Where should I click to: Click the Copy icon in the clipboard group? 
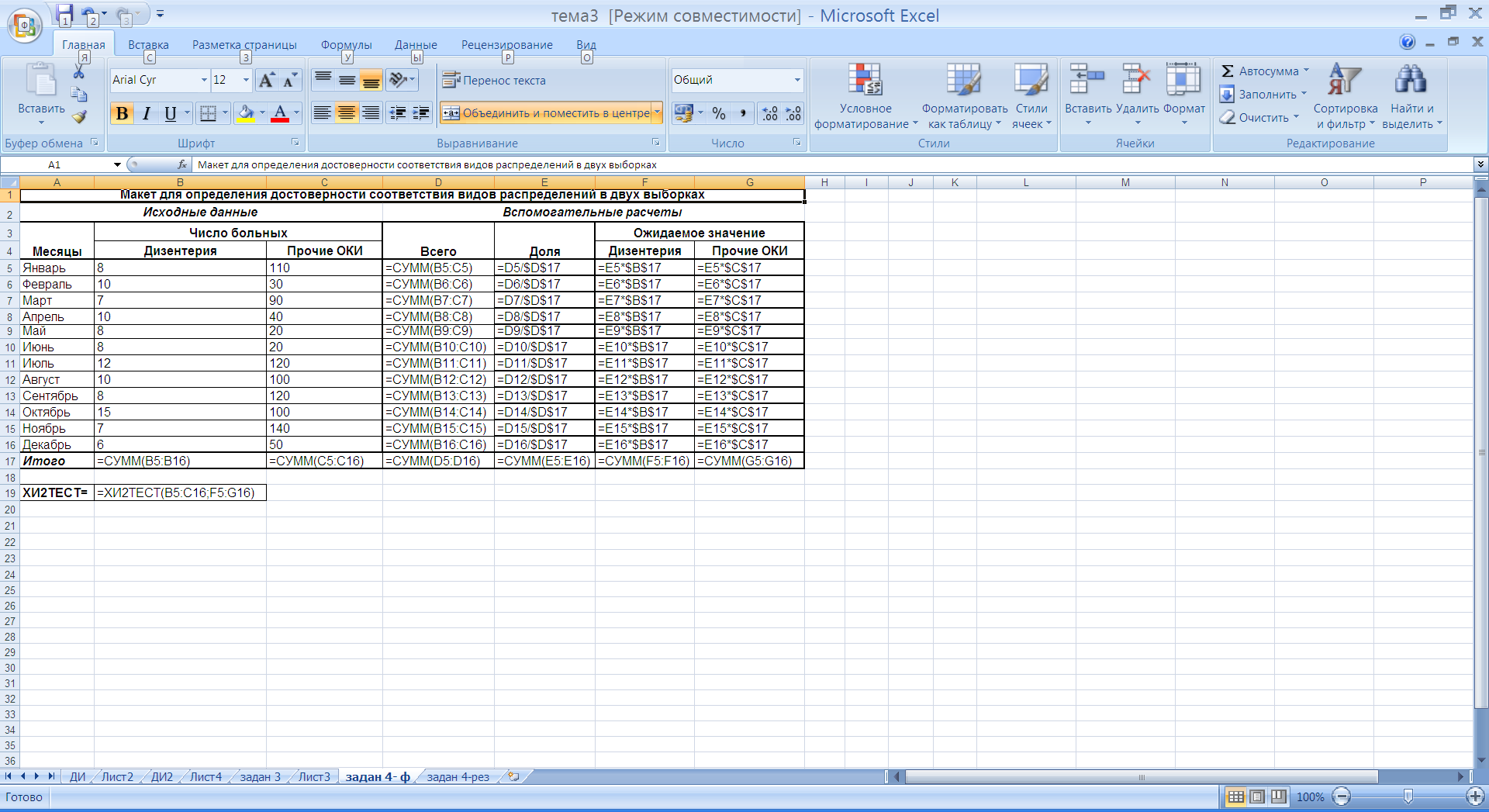click(79, 95)
